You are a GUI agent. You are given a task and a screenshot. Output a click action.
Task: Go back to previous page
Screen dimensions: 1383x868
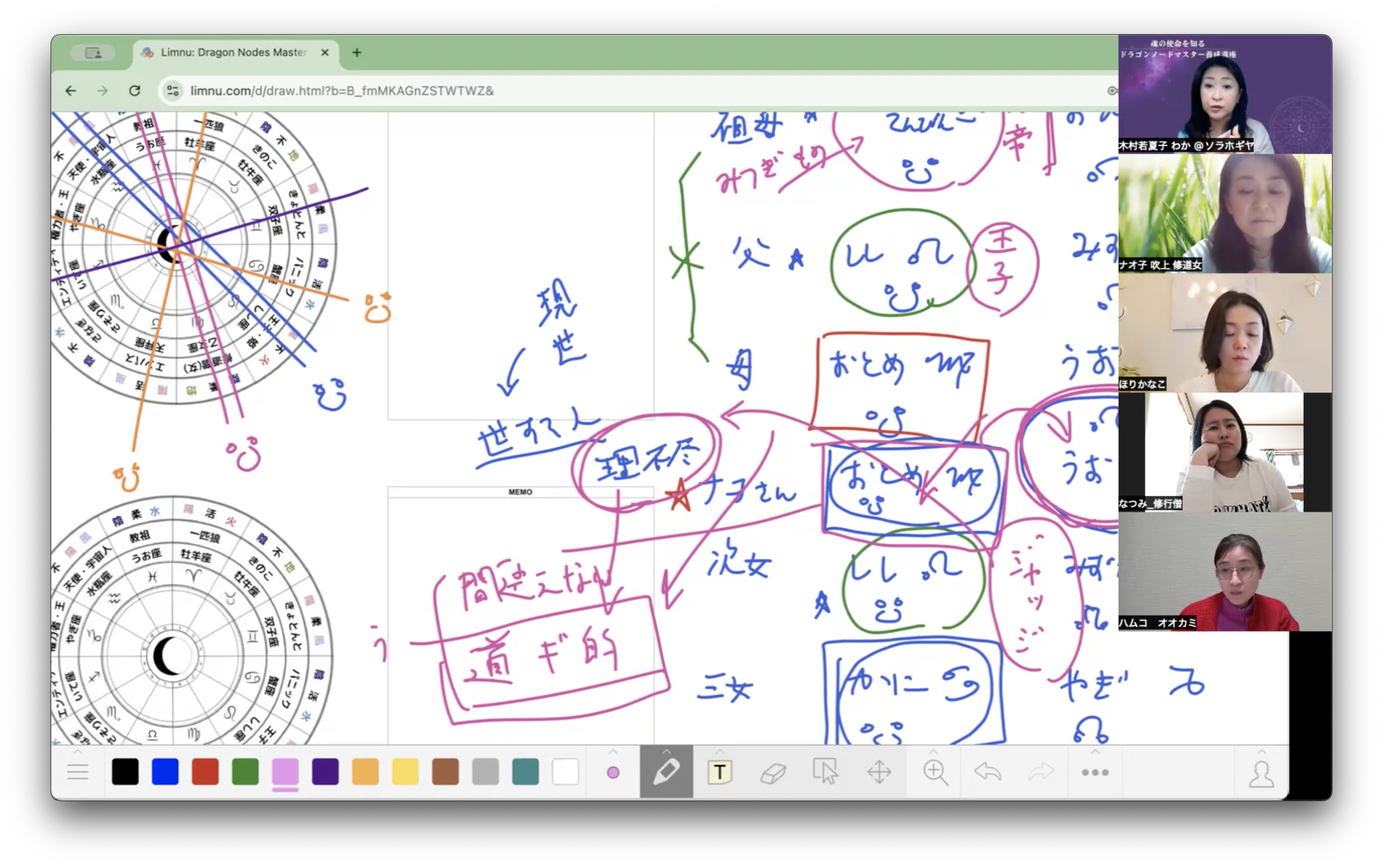coord(71,91)
